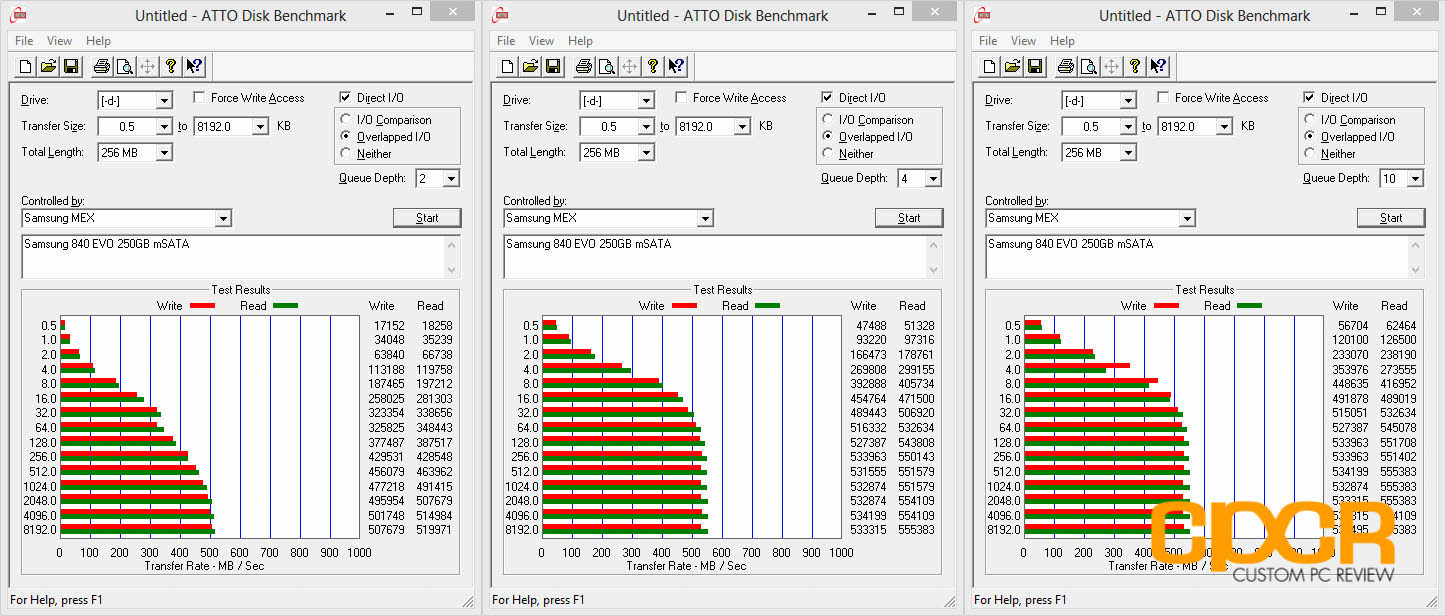Open 8192.0 transfer size dropdown, Queue Depth 10 window

click(x=1224, y=126)
